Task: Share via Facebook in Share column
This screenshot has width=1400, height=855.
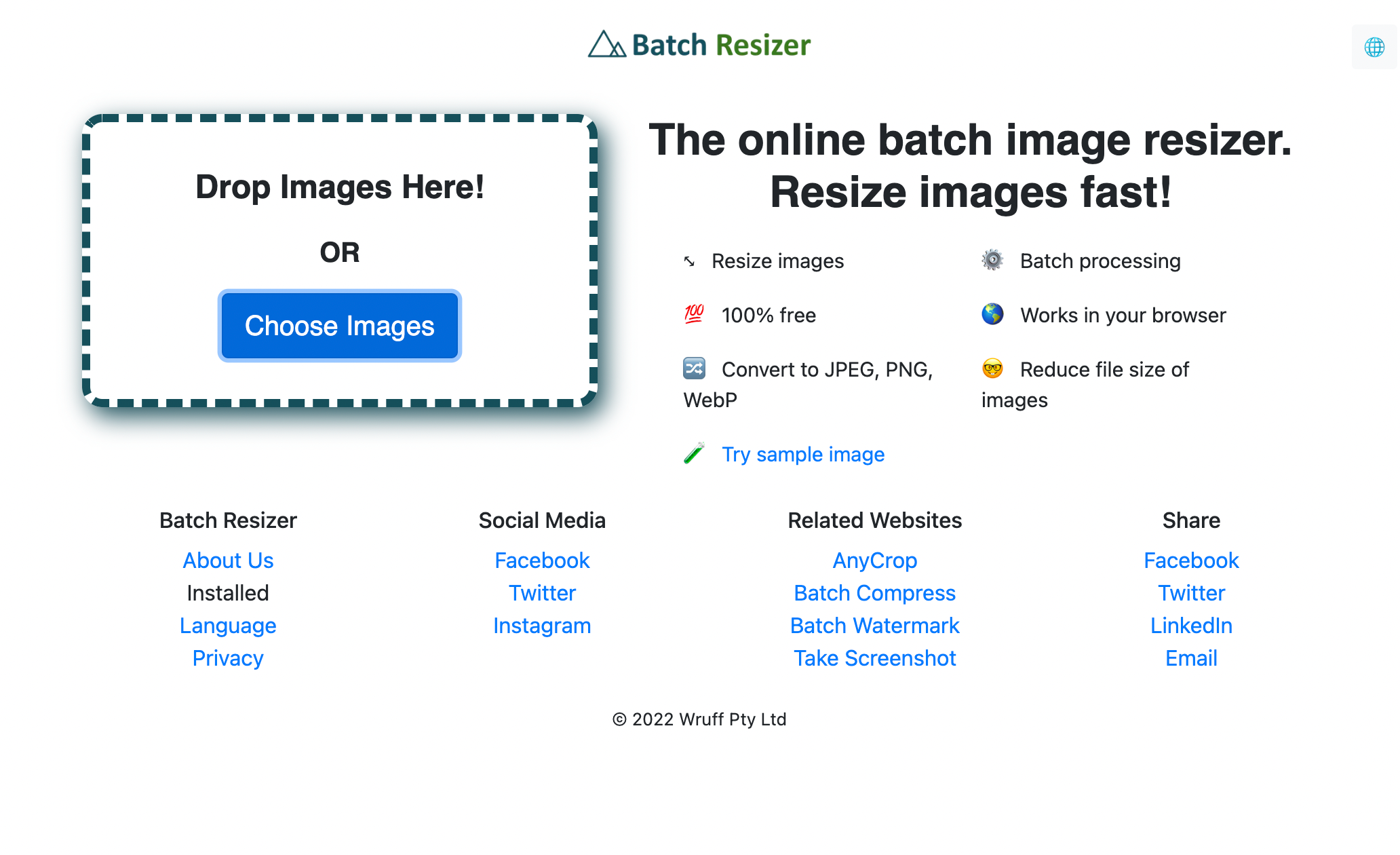Action: click(x=1191, y=560)
